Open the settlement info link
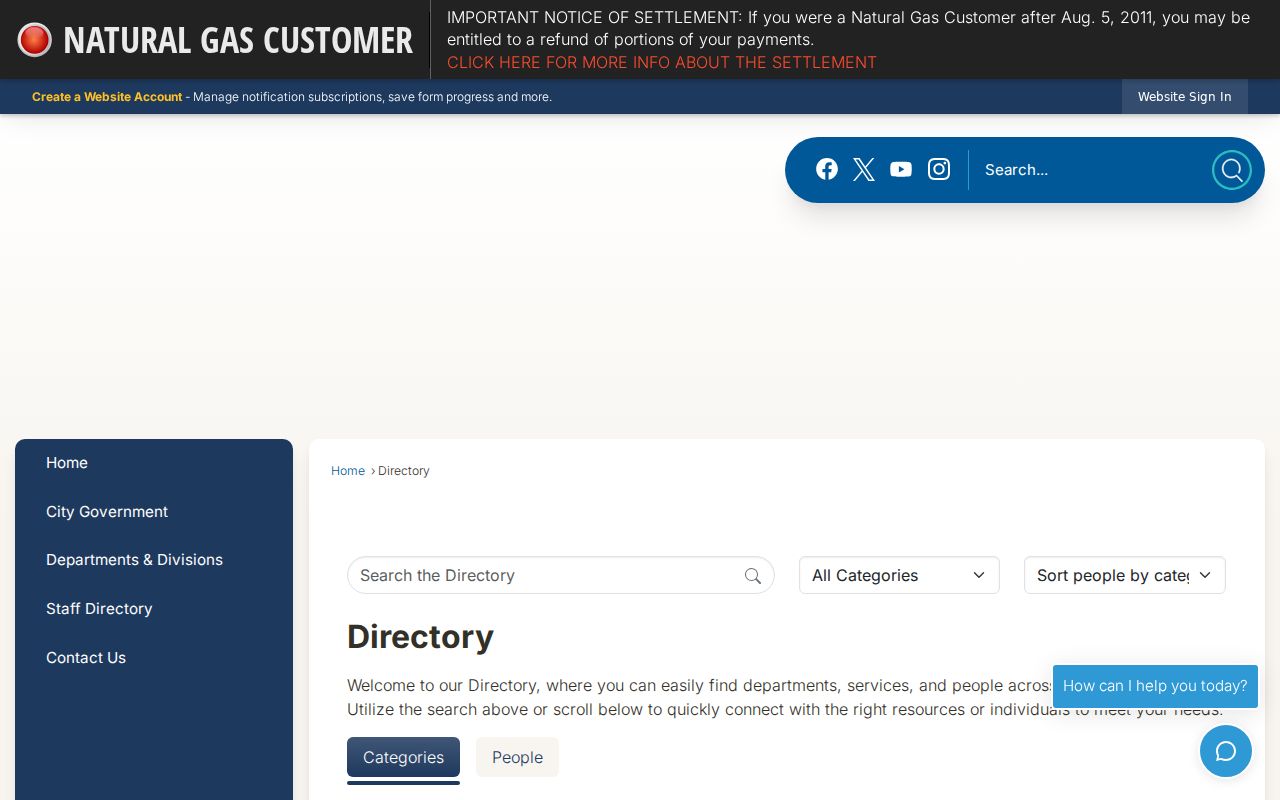The image size is (1280, 800). pos(662,62)
